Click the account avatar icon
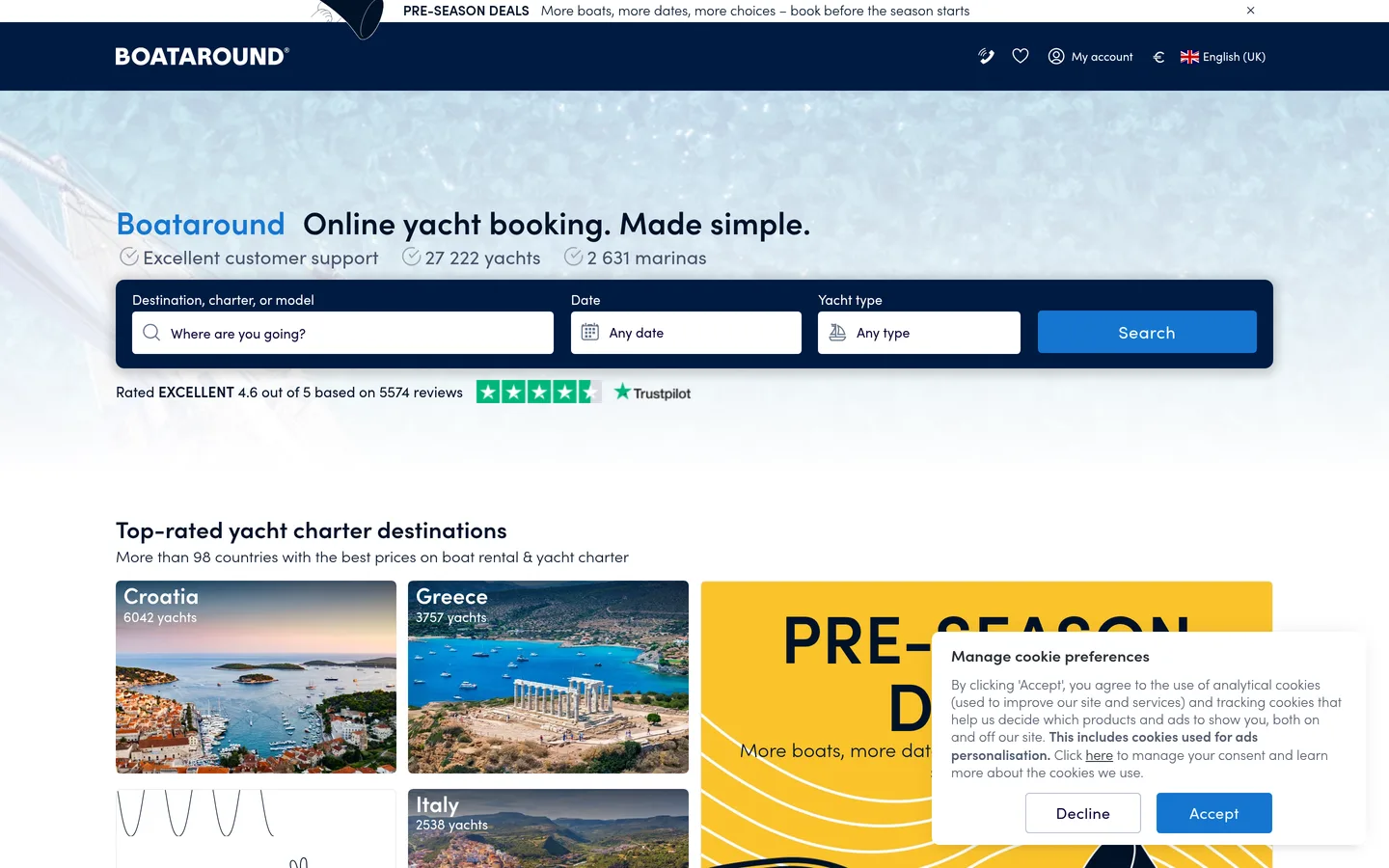The image size is (1389, 868). click(1056, 57)
